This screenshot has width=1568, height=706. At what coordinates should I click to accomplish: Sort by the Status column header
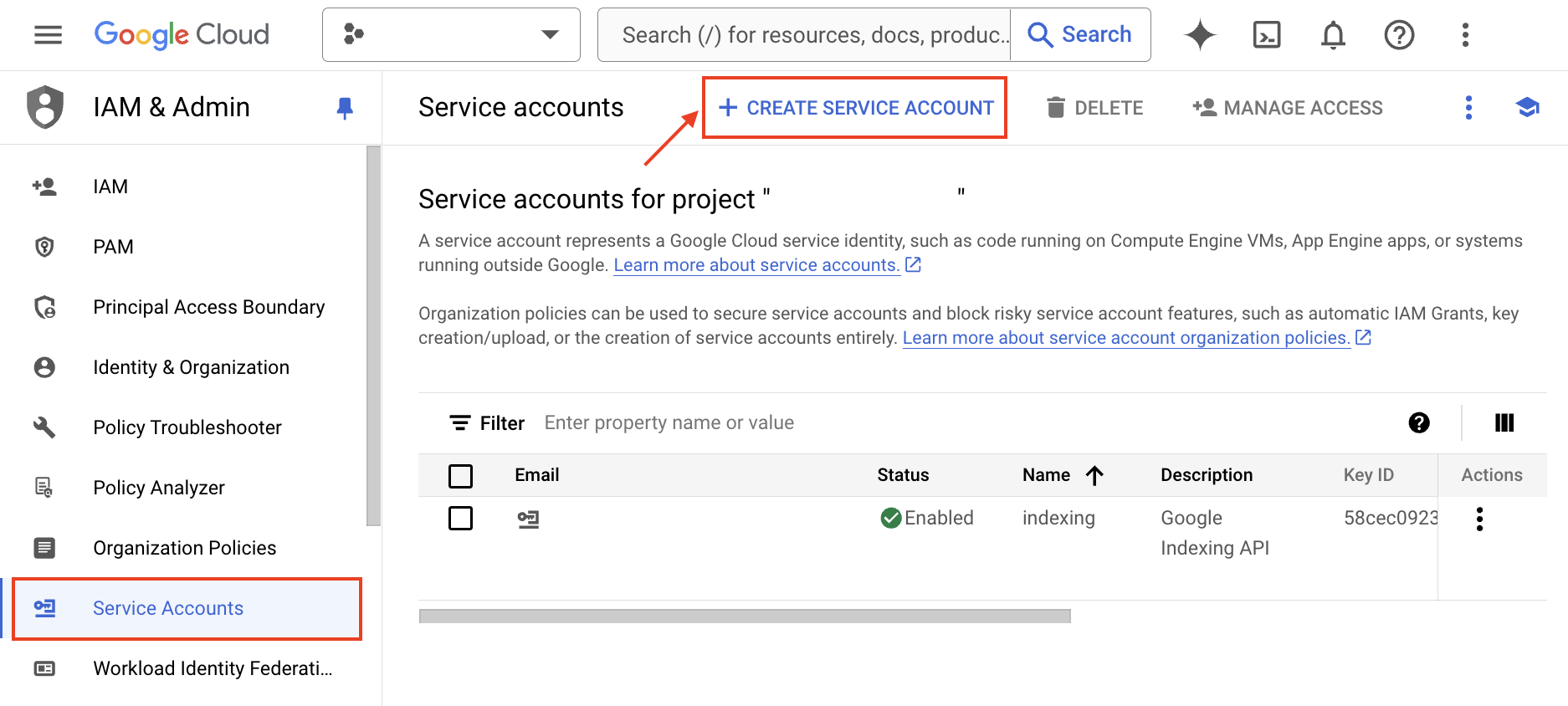[x=903, y=475]
